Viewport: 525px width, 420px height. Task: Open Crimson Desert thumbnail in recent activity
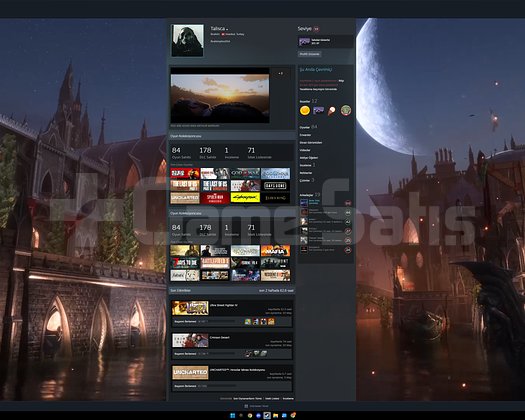click(190, 340)
